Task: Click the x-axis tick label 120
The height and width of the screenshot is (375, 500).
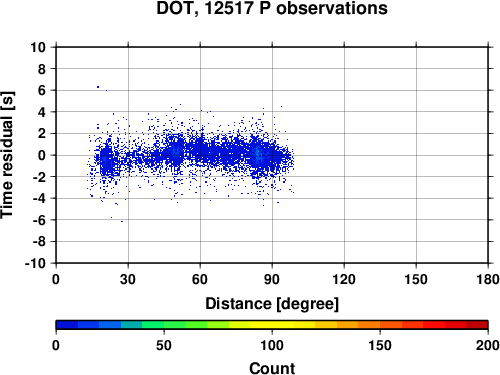Action: [344, 279]
